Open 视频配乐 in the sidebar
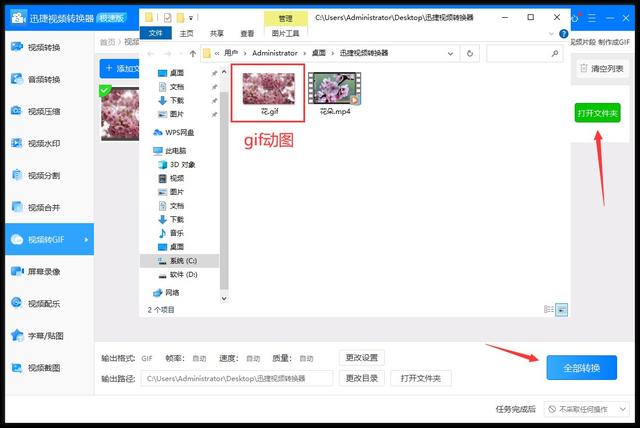The width and height of the screenshot is (640, 428). click(x=43, y=303)
